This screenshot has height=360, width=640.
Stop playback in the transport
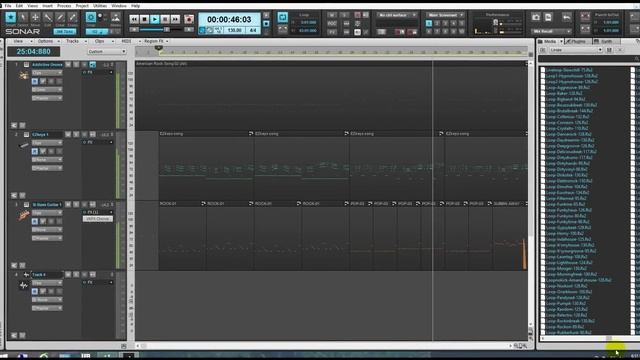(x=144, y=19)
